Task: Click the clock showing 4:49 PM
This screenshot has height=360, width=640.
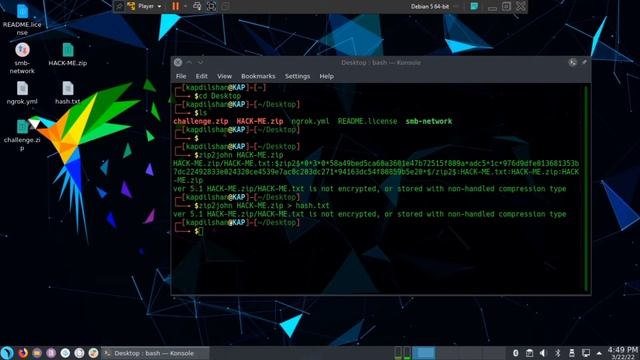Action: [x=622, y=353]
